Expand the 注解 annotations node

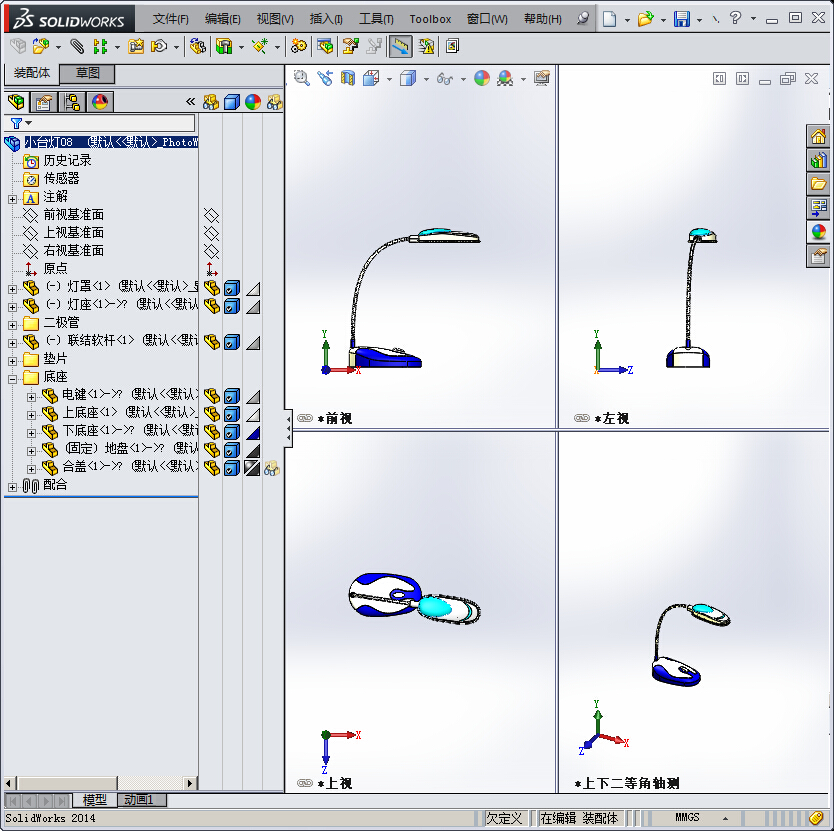12,200
